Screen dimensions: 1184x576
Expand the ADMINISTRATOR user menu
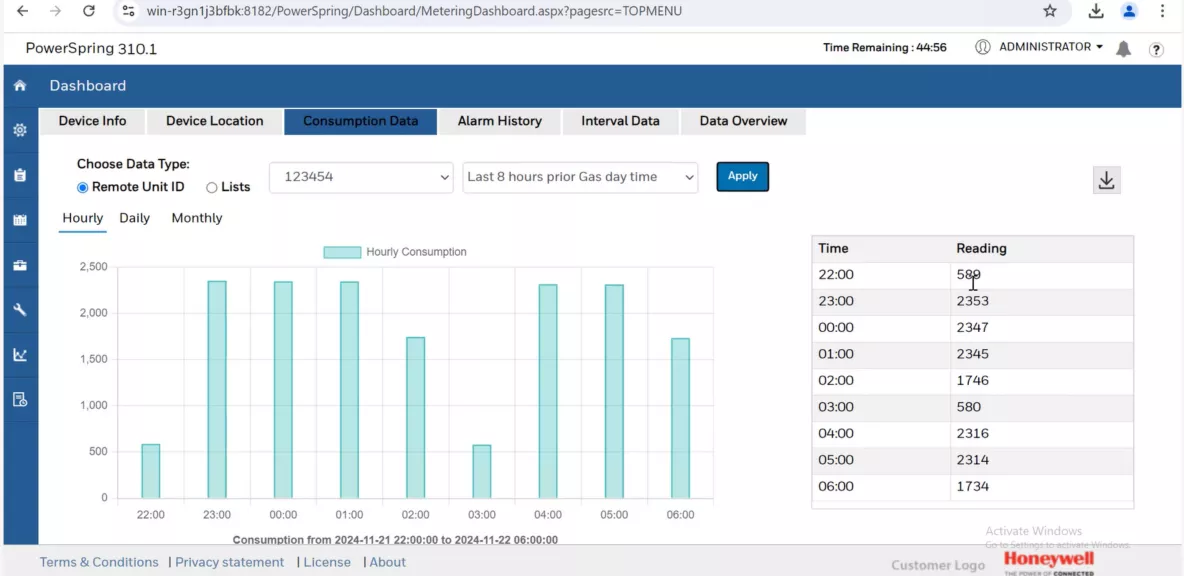(x=1049, y=47)
